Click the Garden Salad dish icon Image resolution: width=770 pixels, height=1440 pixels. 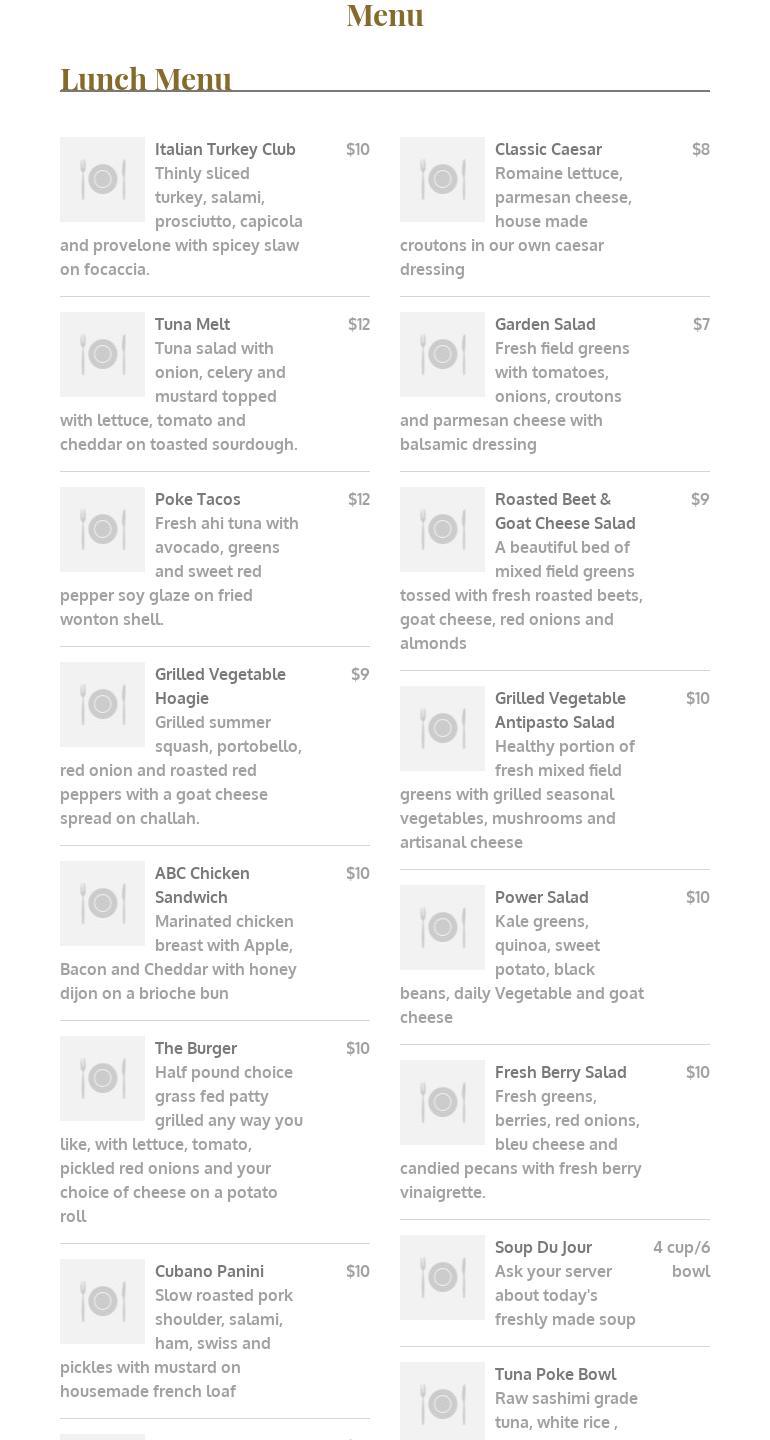click(x=442, y=354)
